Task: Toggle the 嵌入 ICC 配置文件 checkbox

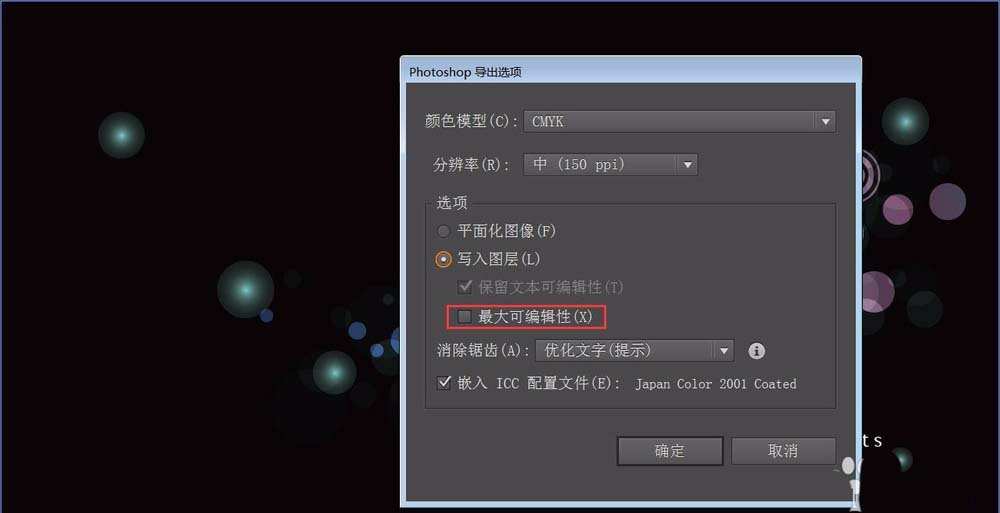Action: pyautogui.click(x=444, y=383)
